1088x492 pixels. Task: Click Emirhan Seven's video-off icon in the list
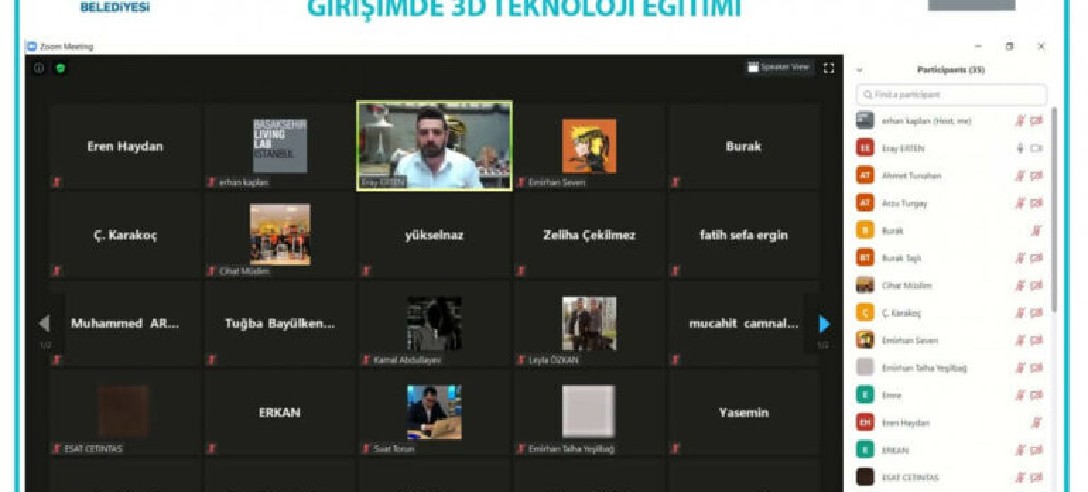(1037, 340)
